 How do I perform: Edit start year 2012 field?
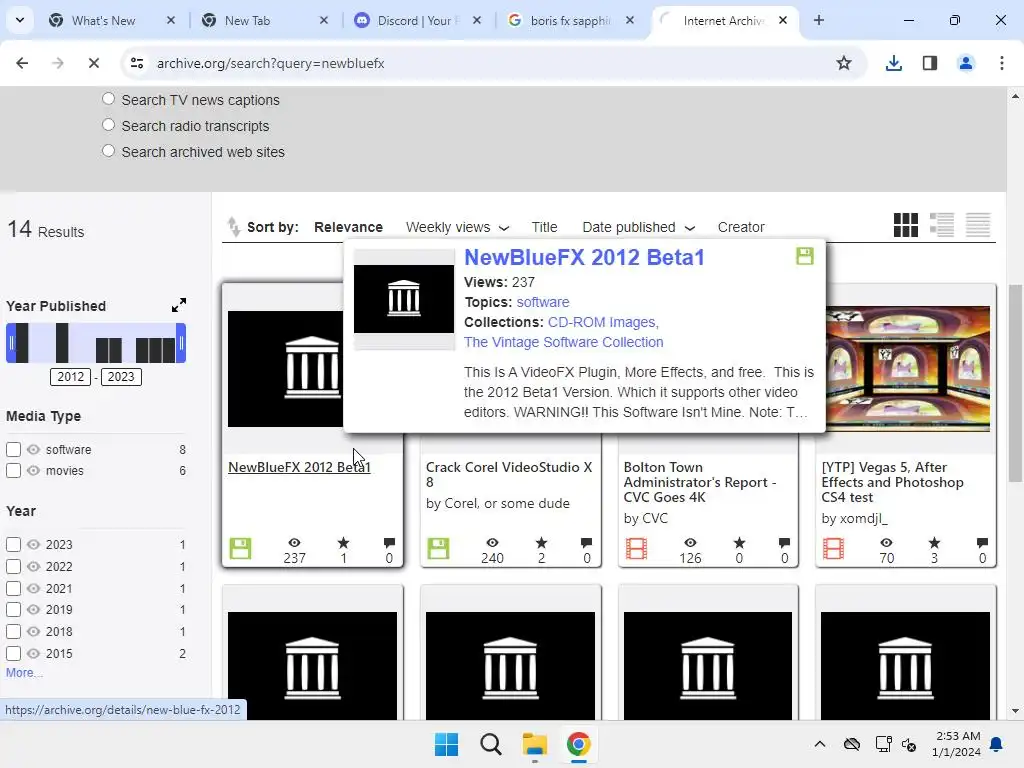pyautogui.click(x=71, y=377)
